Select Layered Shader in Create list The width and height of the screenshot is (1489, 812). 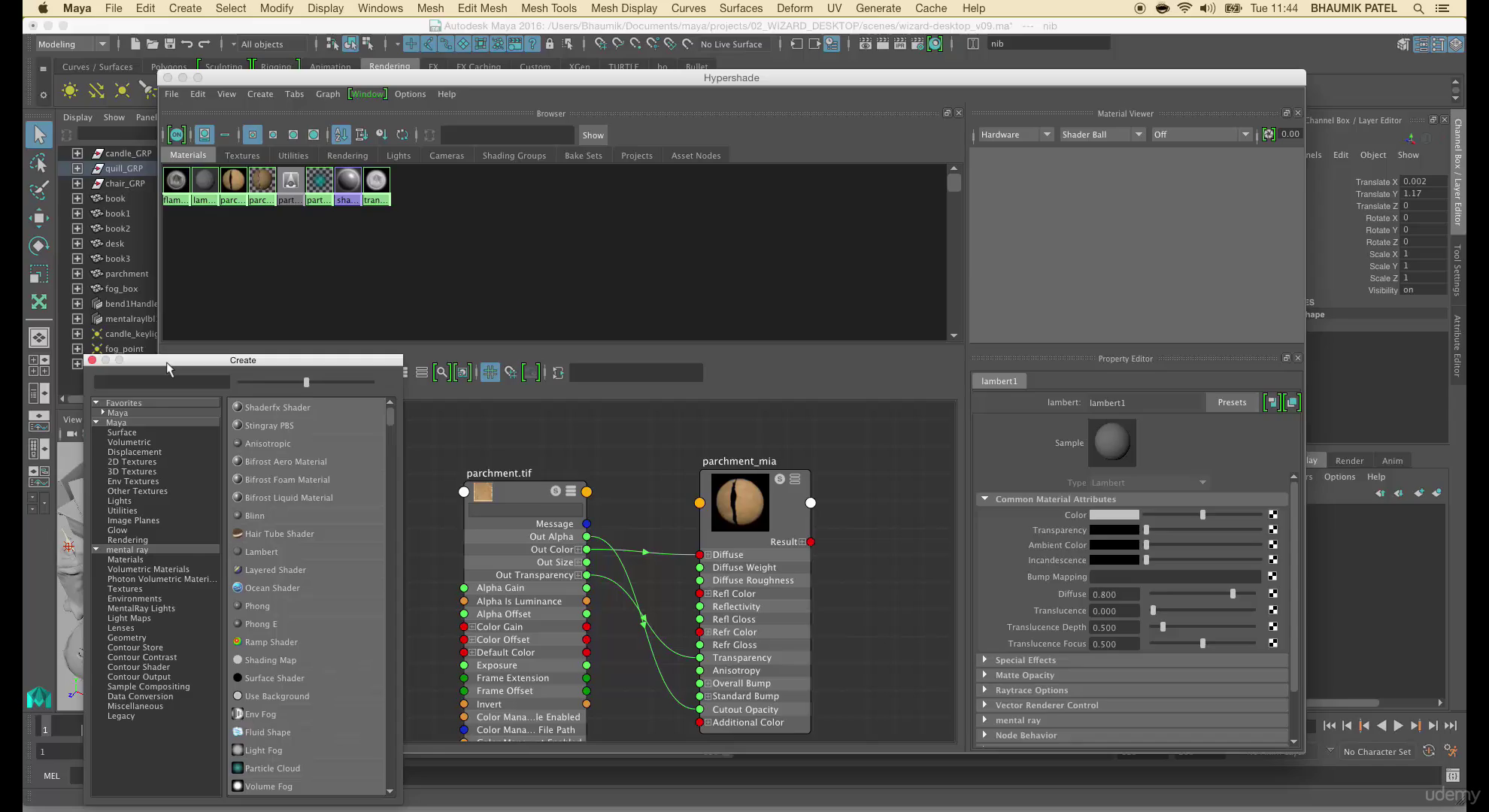point(274,570)
